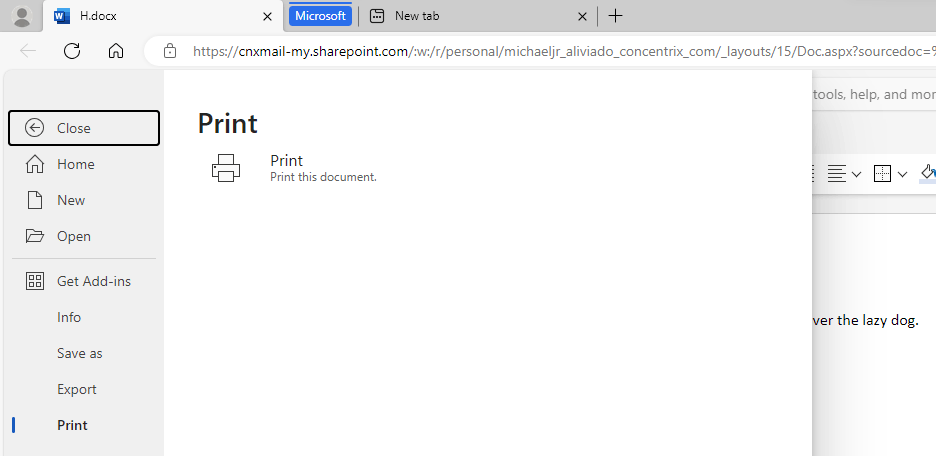Expand the borders dropdown arrow
This screenshot has height=456, width=936.
tap(902, 174)
